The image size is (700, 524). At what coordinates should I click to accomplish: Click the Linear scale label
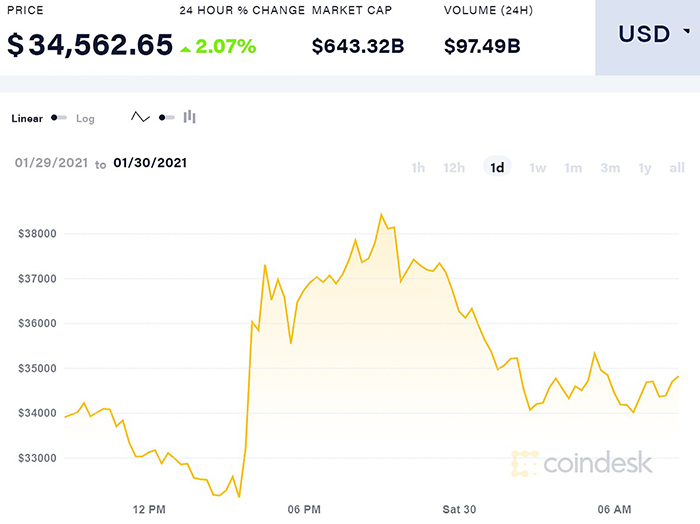[x=27, y=118]
